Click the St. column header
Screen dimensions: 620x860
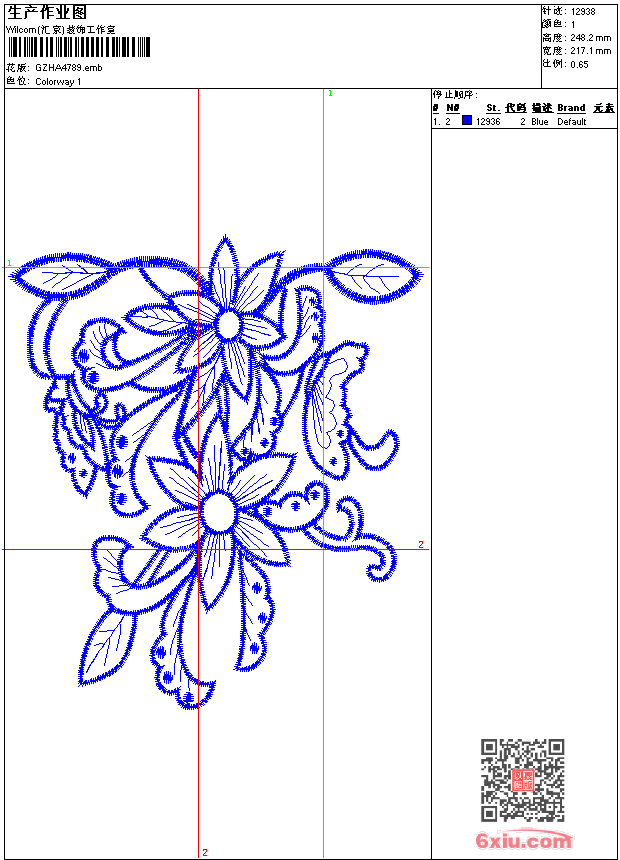[x=492, y=108]
